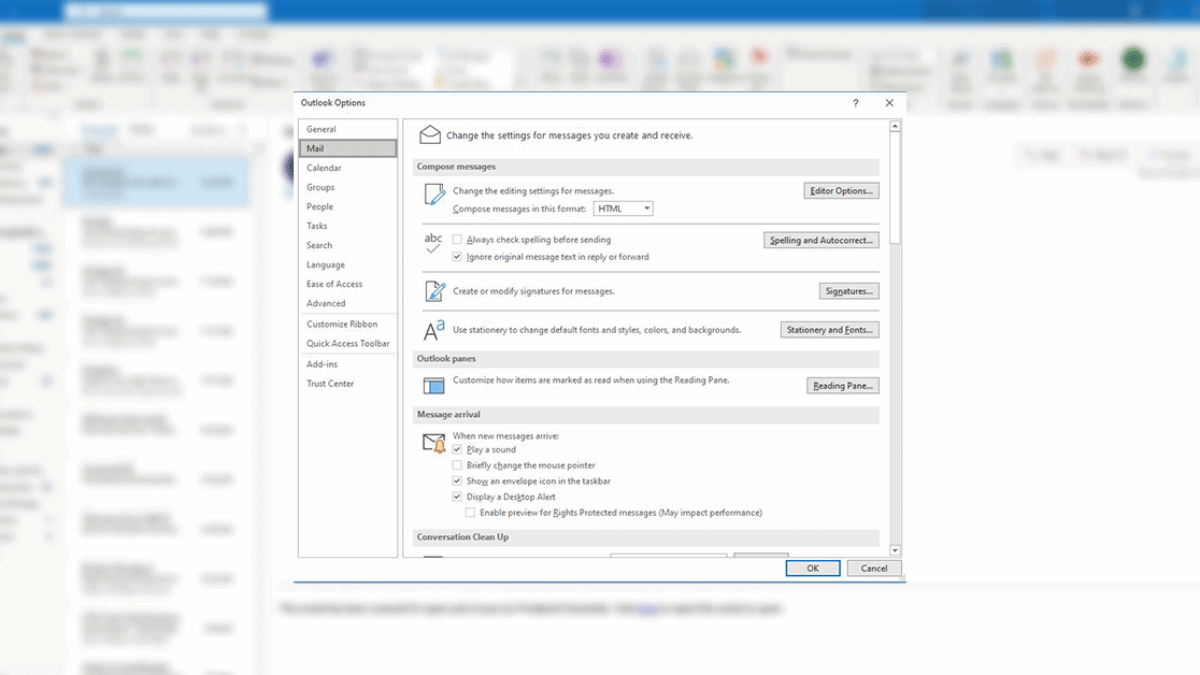Click the Reading Pane layout icon
1200x675 pixels.
(434, 386)
